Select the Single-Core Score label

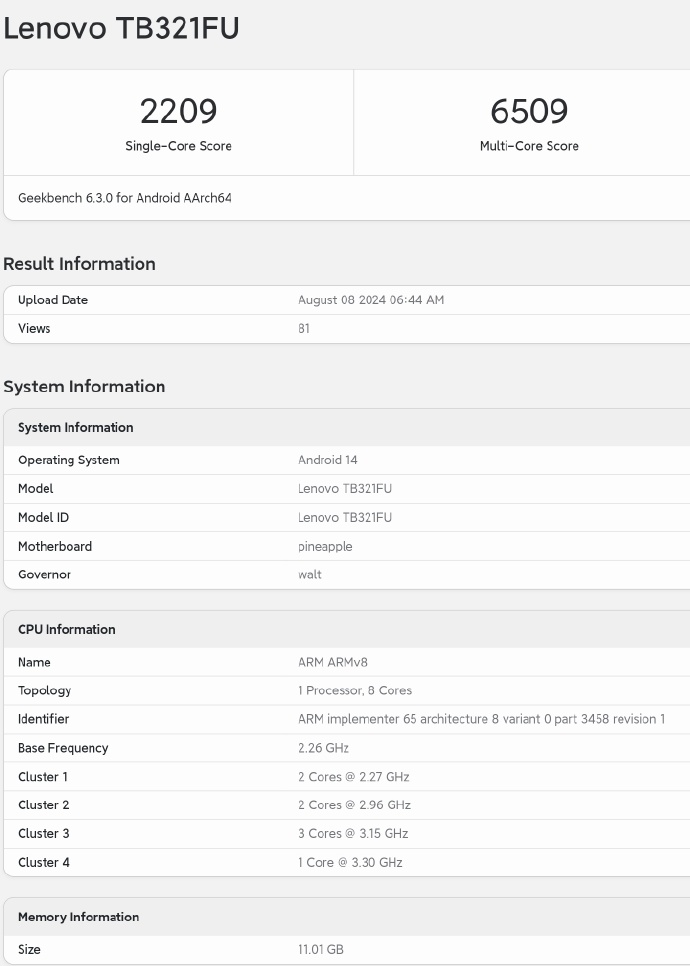tap(178, 146)
